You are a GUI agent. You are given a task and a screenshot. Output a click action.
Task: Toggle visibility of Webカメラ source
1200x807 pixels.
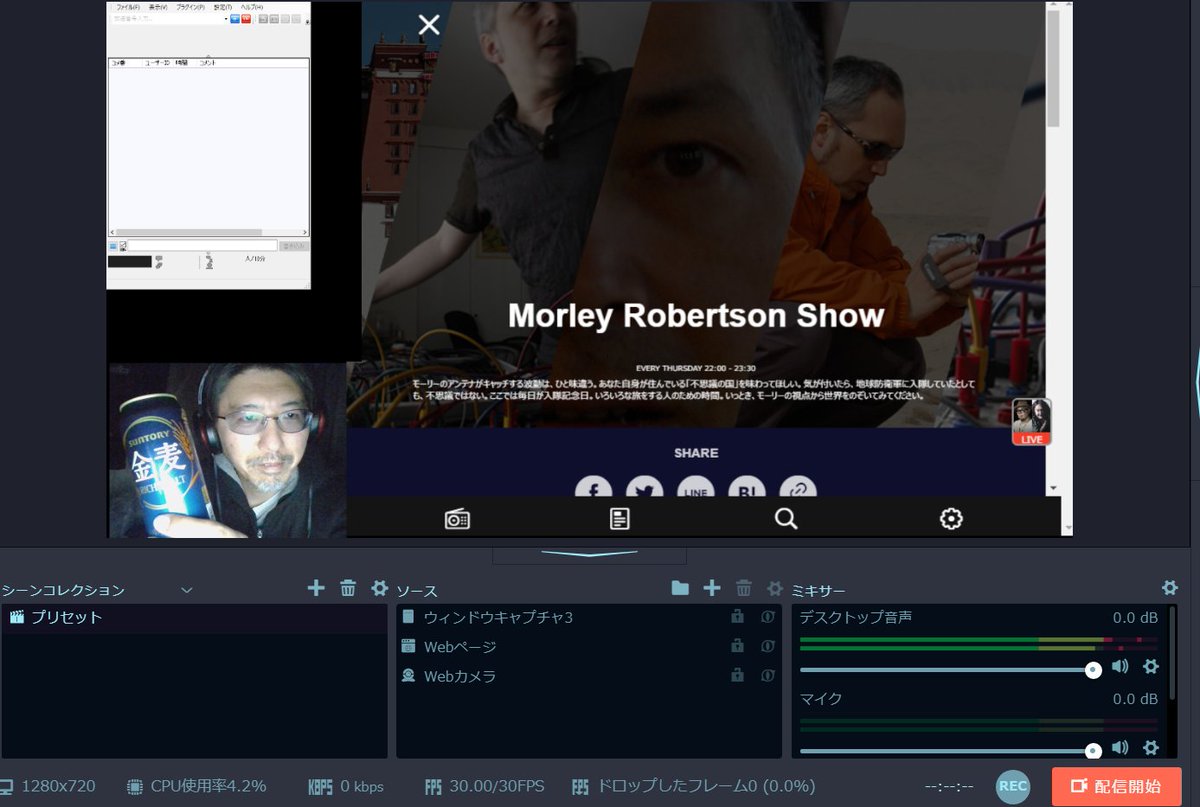tap(768, 675)
